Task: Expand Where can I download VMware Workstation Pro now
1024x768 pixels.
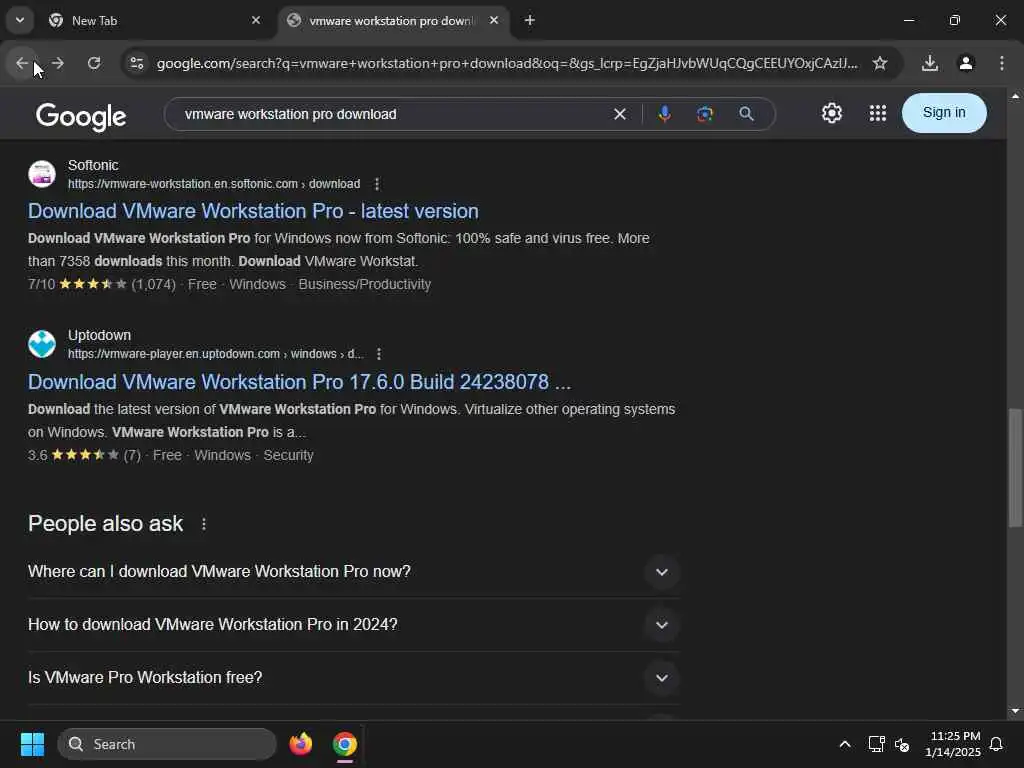Action: pos(353,571)
